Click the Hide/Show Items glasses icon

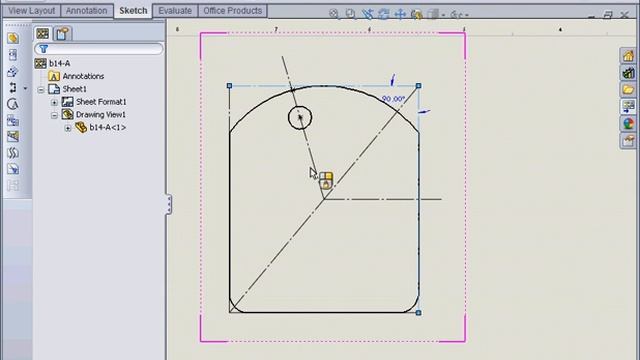pos(456,15)
